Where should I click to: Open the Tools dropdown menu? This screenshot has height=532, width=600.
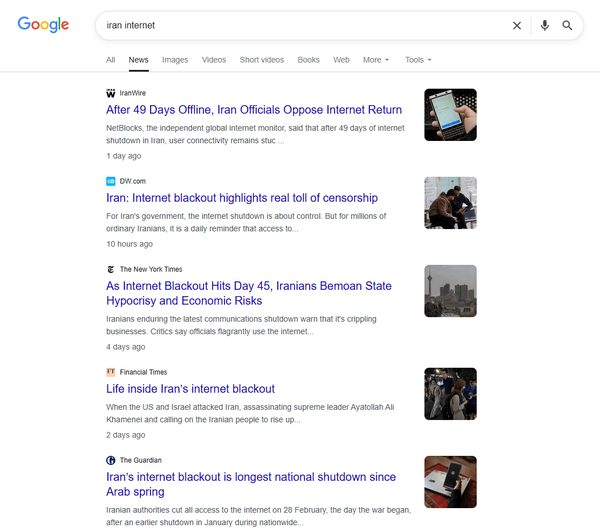pyautogui.click(x=418, y=60)
